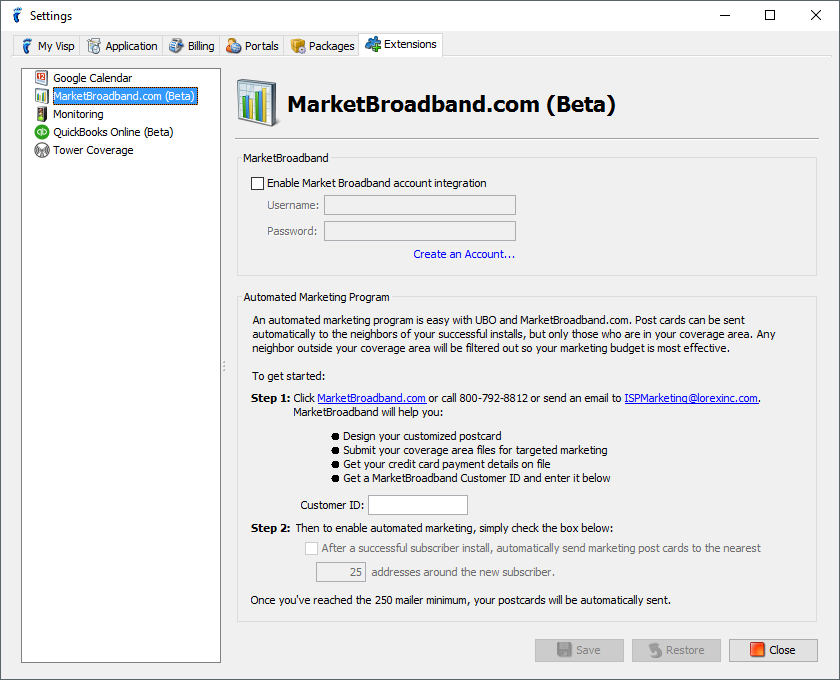The height and width of the screenshot is (680, 840).
Task: Click the MarketBroadband.com (Beta) page heading
Action: pos(451,104)
